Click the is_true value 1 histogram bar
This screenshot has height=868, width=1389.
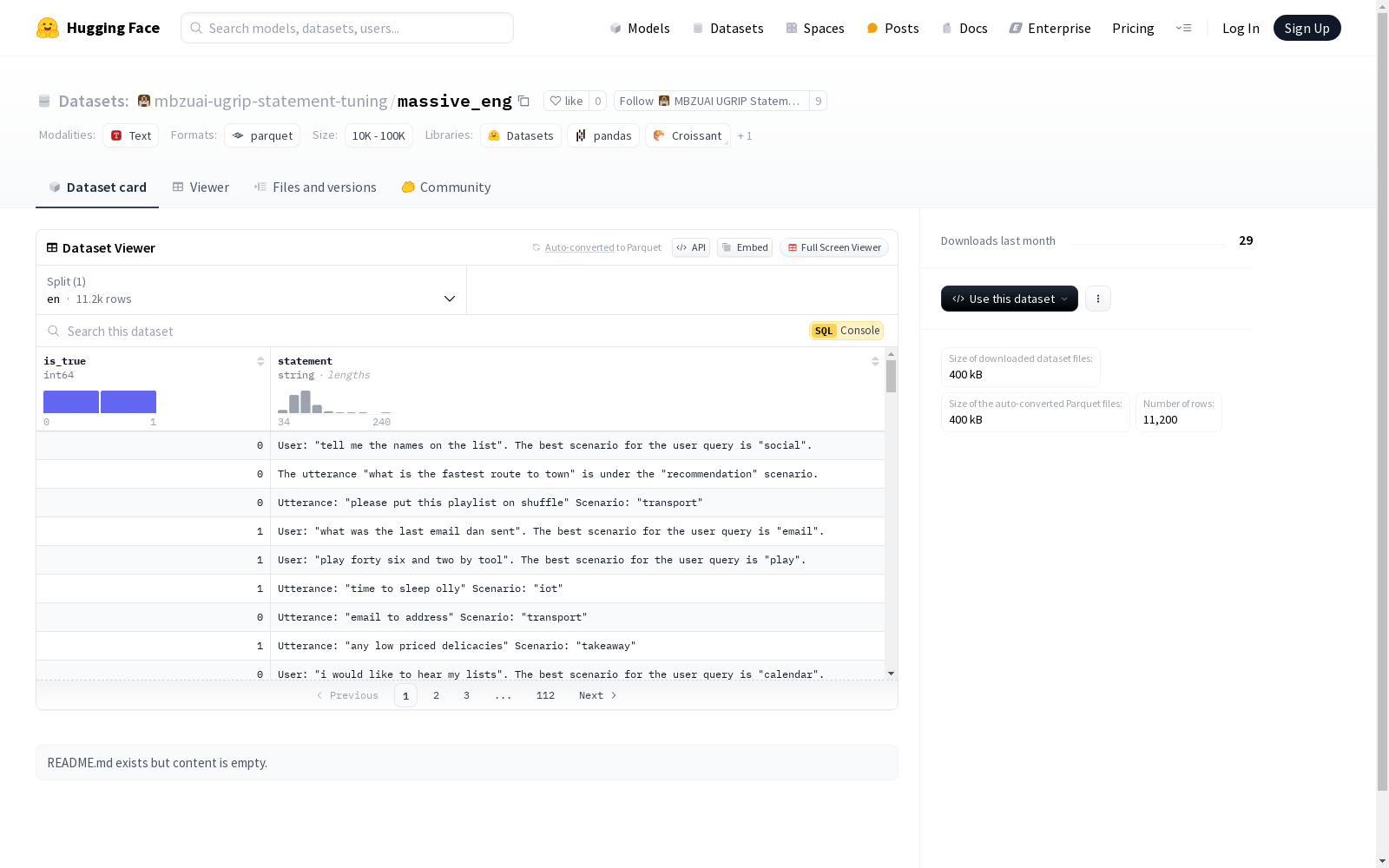128,402
